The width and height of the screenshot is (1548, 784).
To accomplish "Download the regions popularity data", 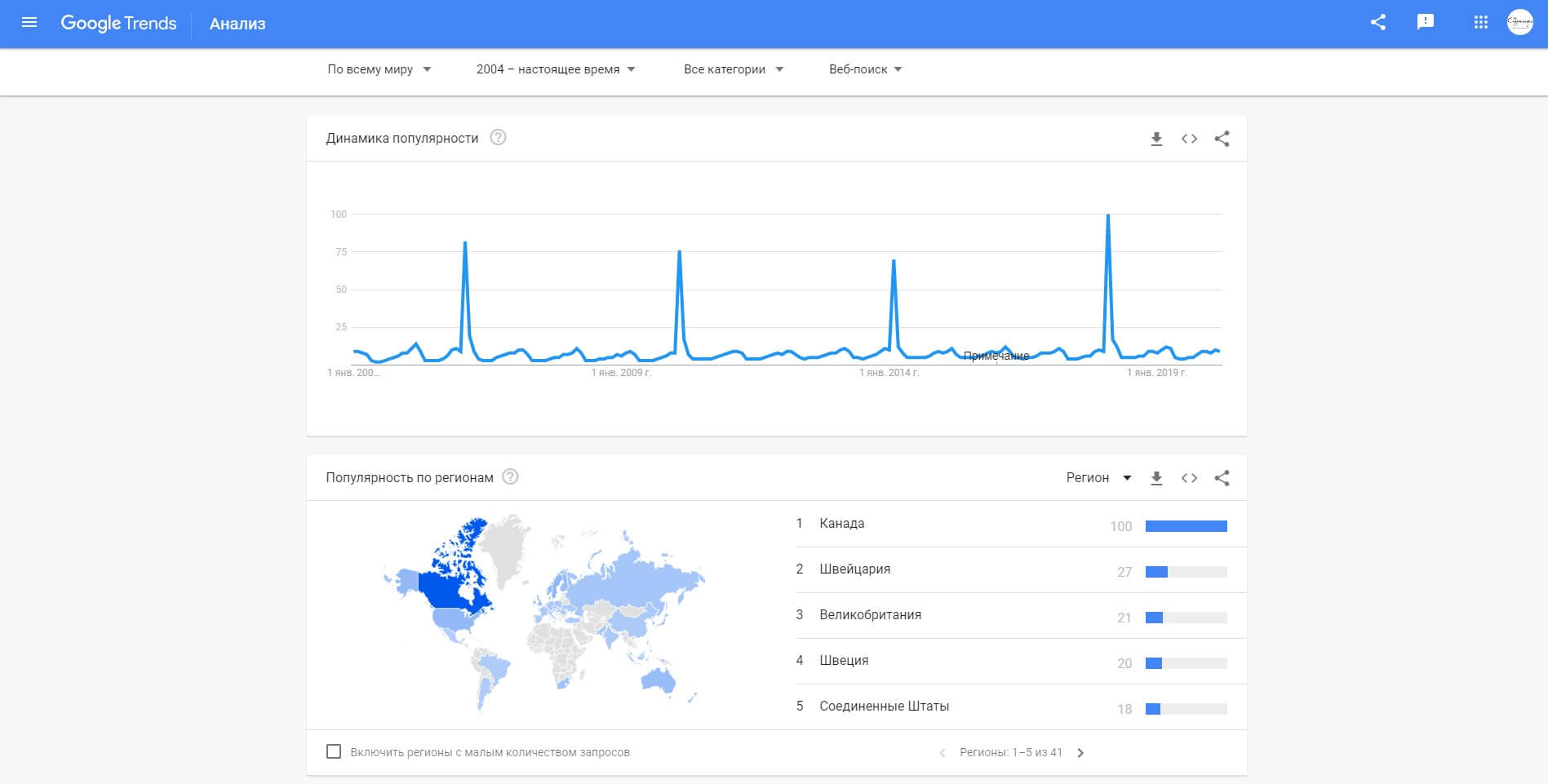I will click(x=1156, y=478).
